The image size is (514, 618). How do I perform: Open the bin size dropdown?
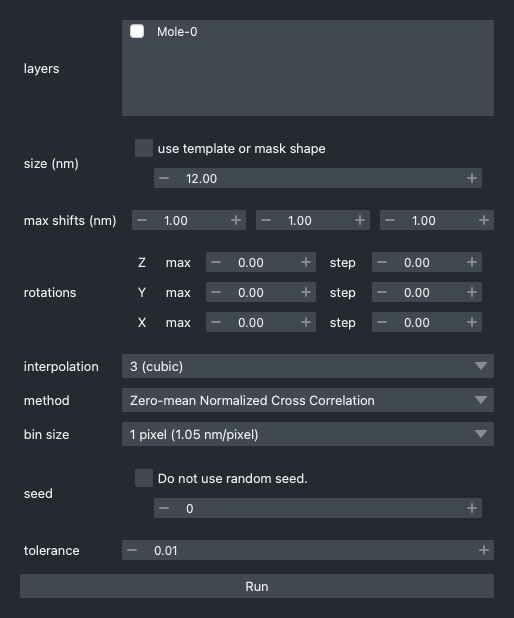click(x=307, y=434)
